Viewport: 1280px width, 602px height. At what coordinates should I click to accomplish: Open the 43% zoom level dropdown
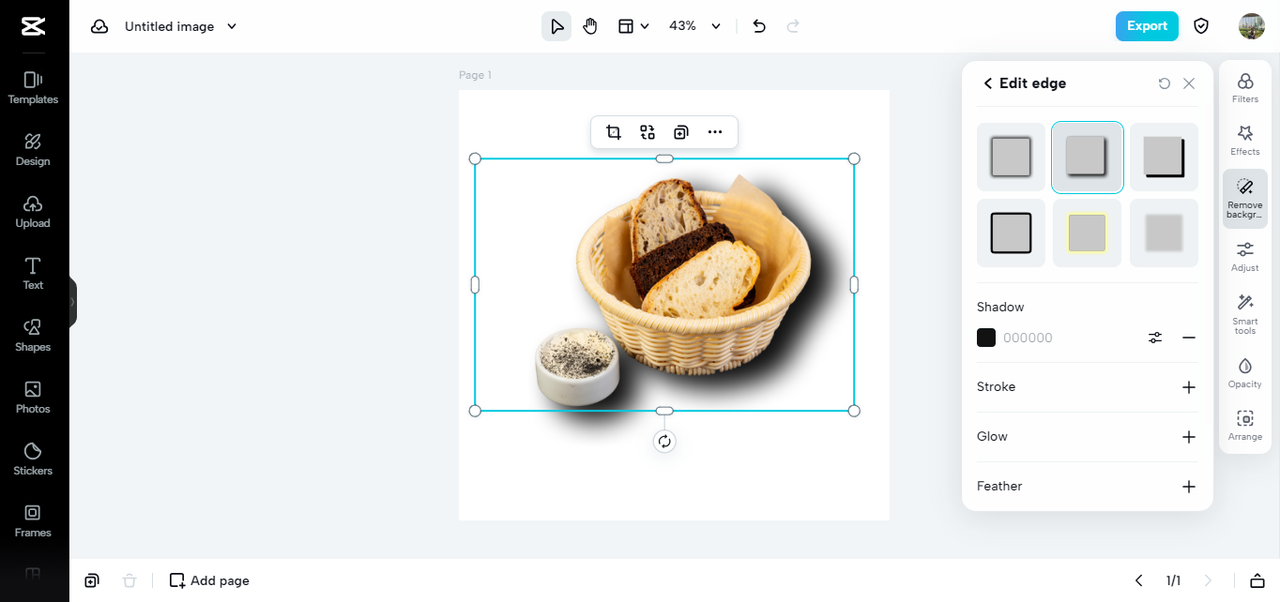click(695, 26)
